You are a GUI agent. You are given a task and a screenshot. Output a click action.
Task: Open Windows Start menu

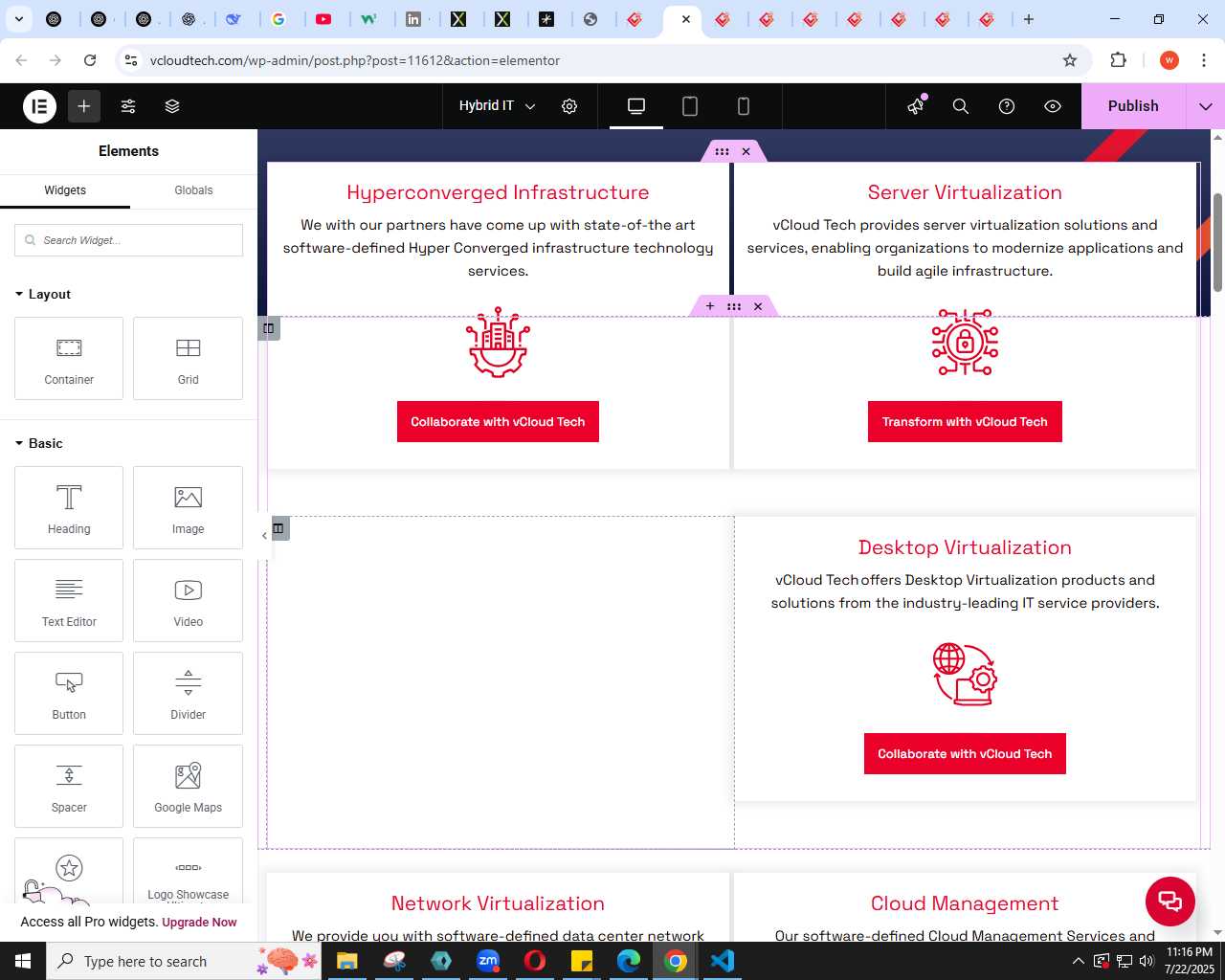click(23, 961)
